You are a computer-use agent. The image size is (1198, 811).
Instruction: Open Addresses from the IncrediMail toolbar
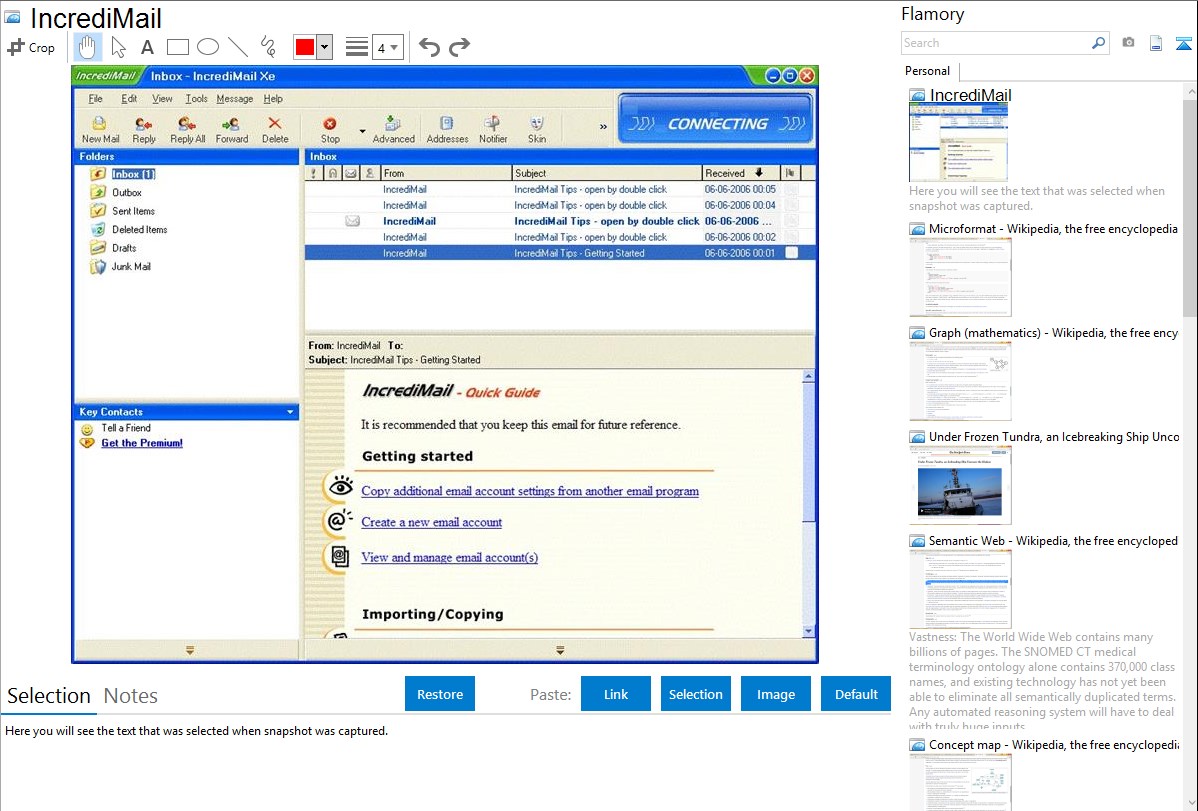tap(447, 130)
